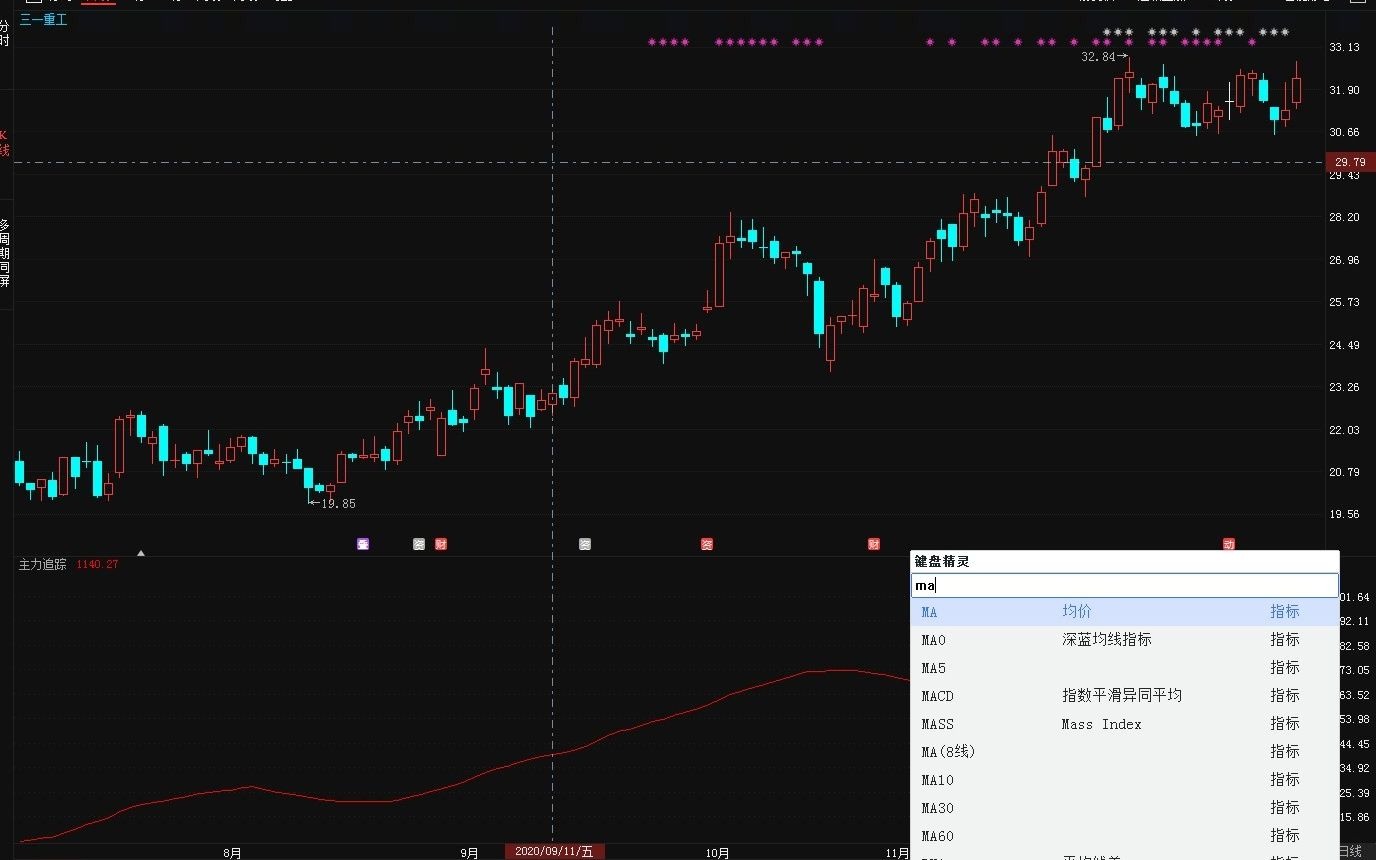
Task: Pick MACD 指数平滑异同平均 from results
Action: [x=1124, y=696]
